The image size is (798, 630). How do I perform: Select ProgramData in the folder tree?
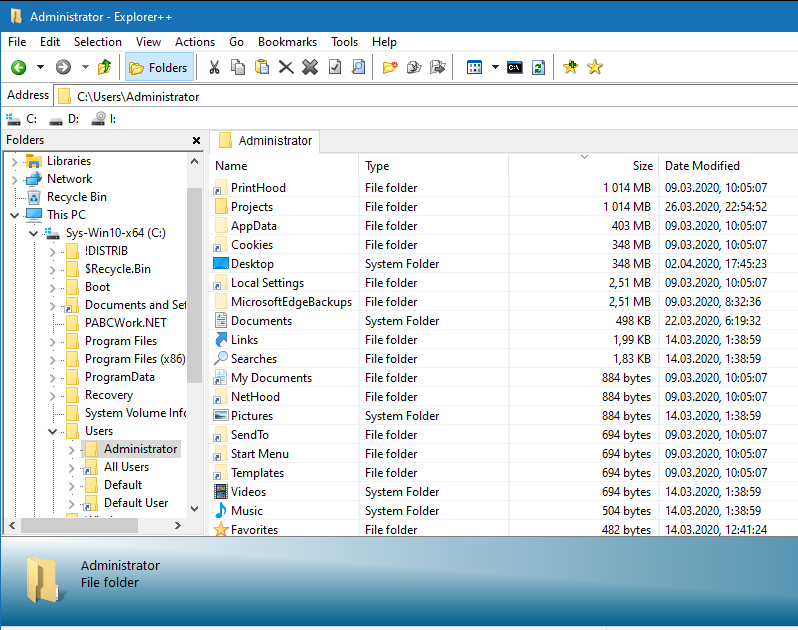120,377
